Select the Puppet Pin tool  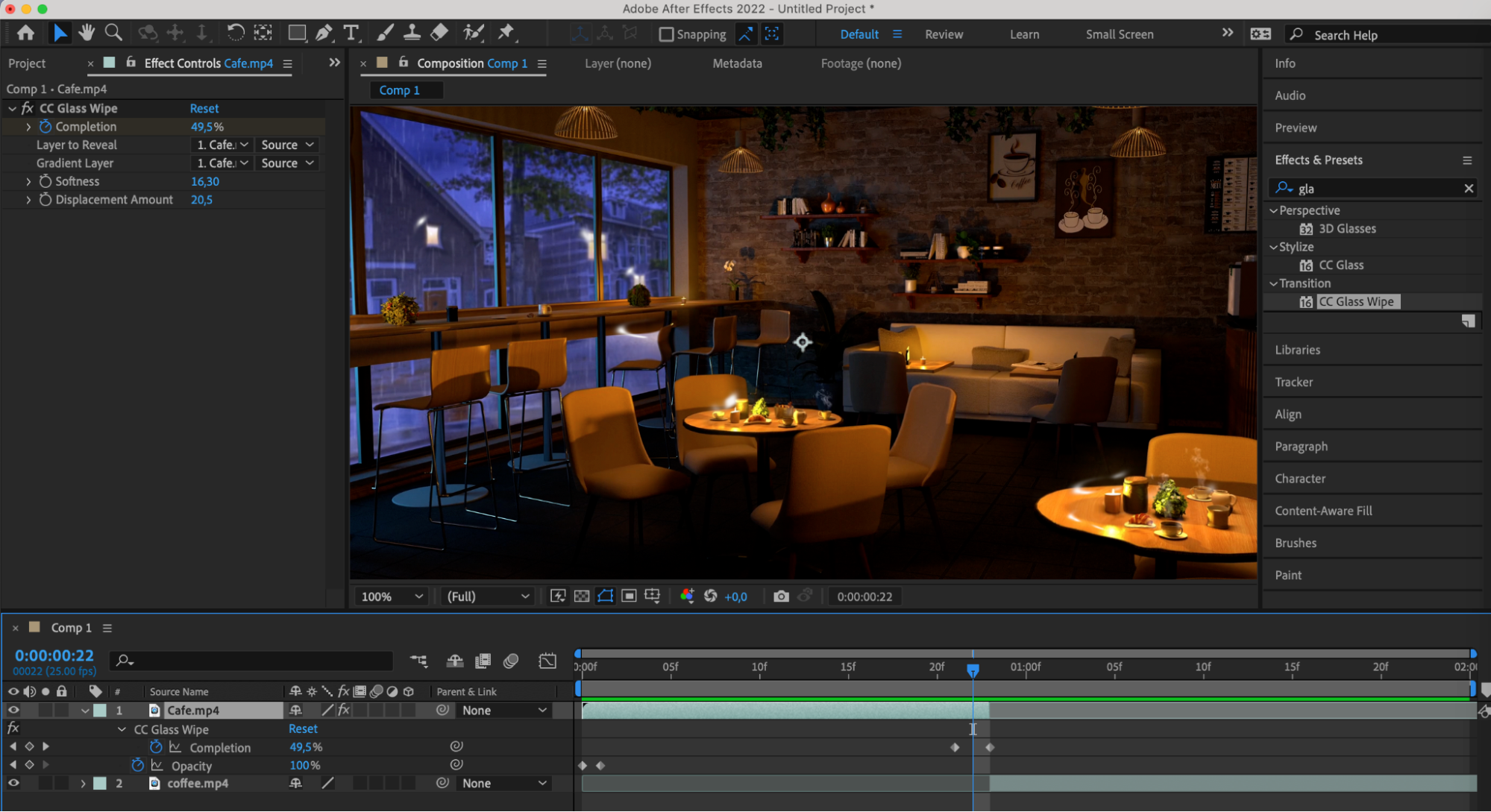coord(506,33)
